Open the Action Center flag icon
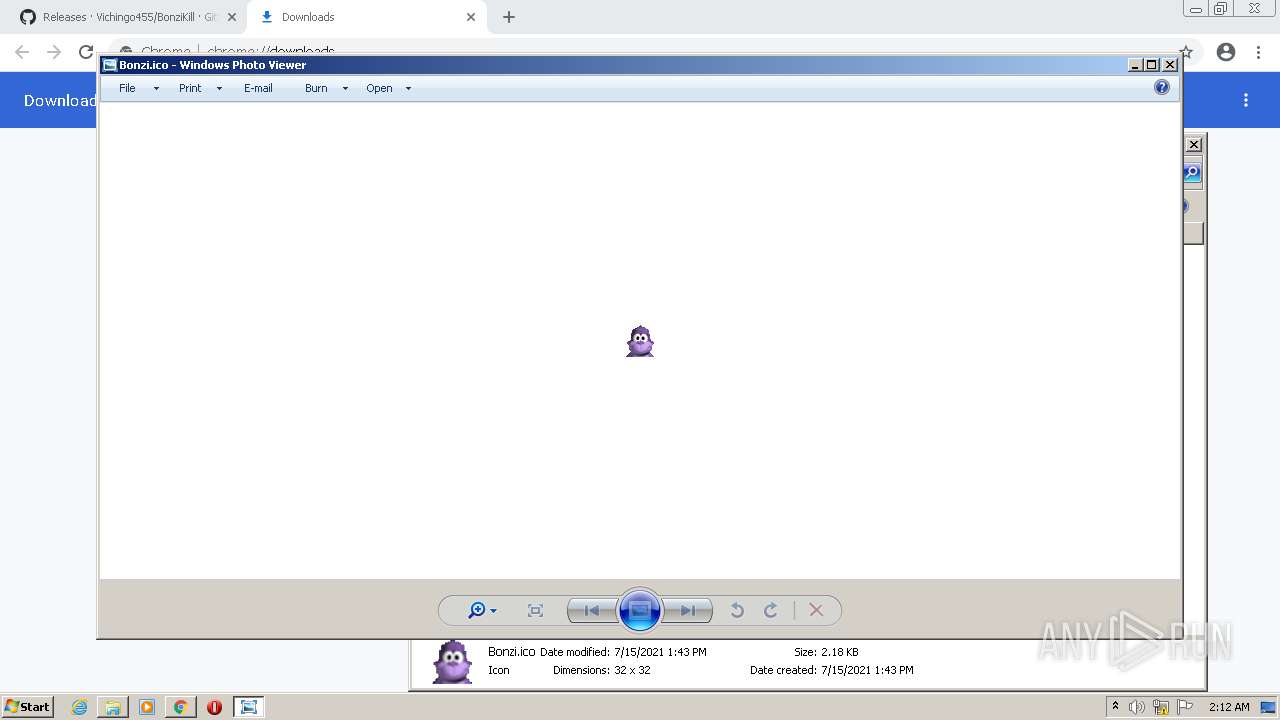 click(x=1186, y=707)
